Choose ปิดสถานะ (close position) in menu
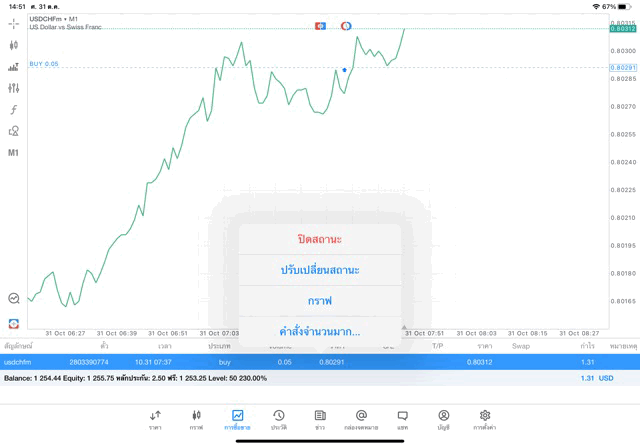Viewport: 640px width, 447px height. click(x=320, y=240)
